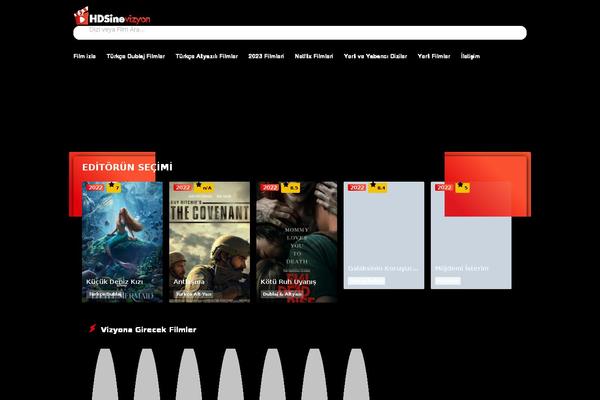
Task: Click the Küçük Deniz Kızı title
Action: coord(114,282)
